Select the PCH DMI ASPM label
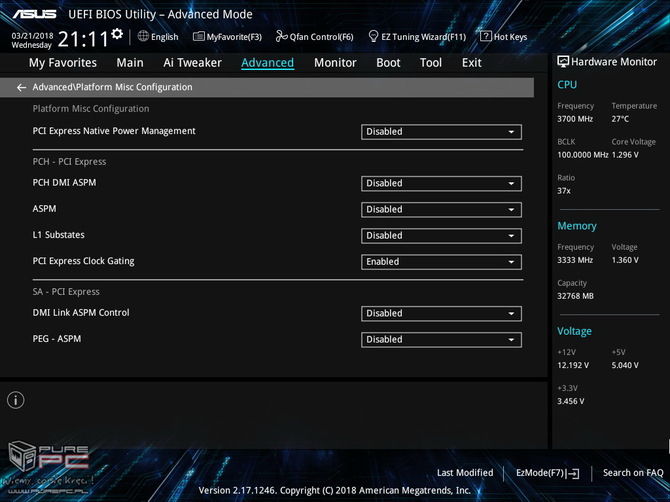Screen dimensions: 670x502 (x=65, y=183)
